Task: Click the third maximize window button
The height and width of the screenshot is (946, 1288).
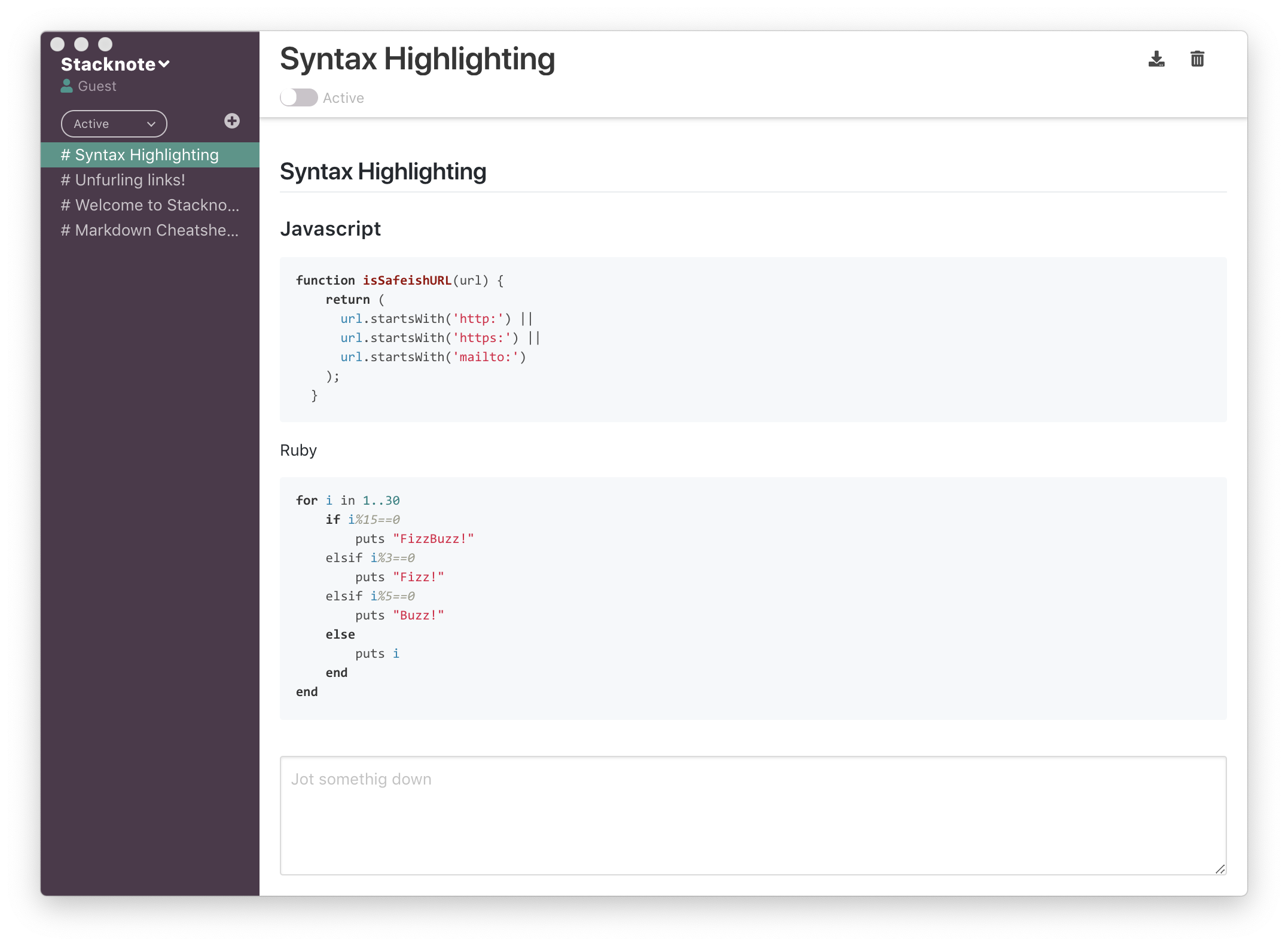Action: 105,44
